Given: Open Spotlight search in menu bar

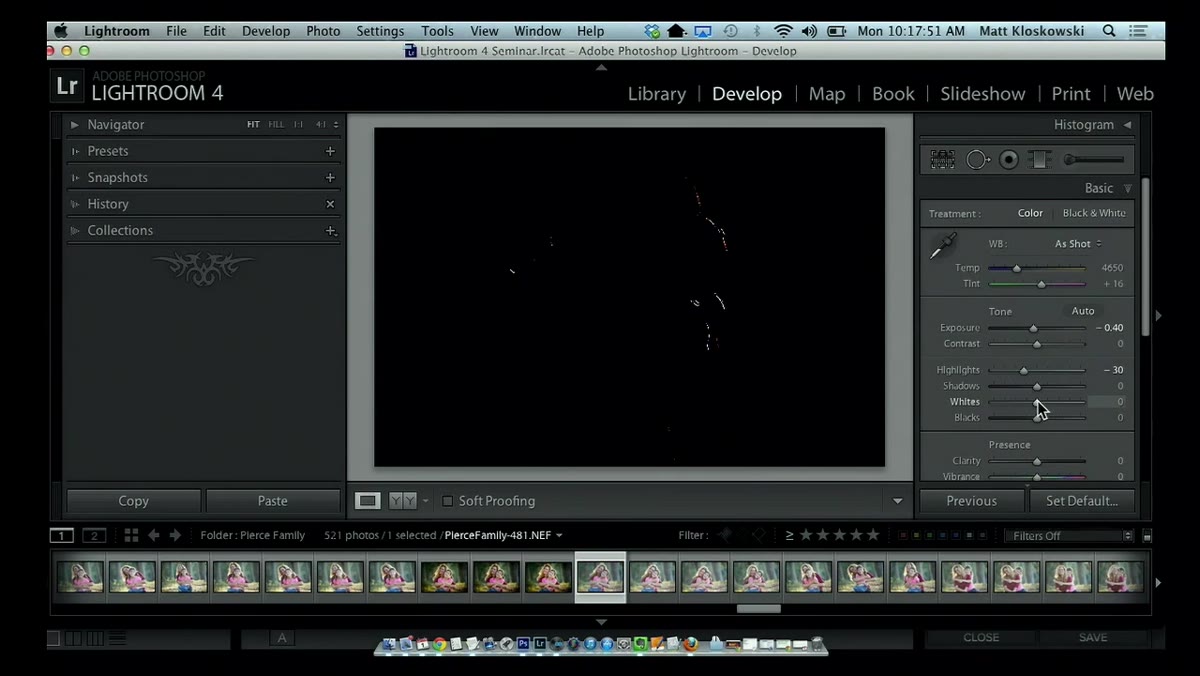Looking at the screenshot, I should pos(1109,31).
